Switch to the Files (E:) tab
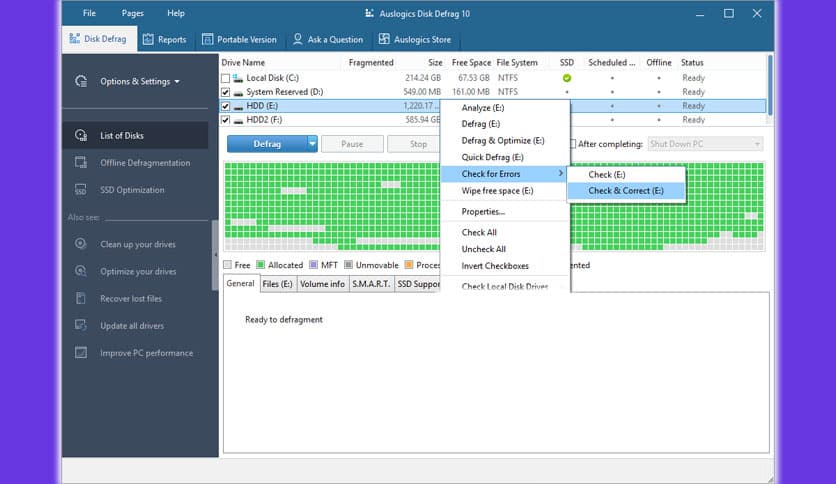836x484 pixels. pyautogui.click(x=277, y=284)
